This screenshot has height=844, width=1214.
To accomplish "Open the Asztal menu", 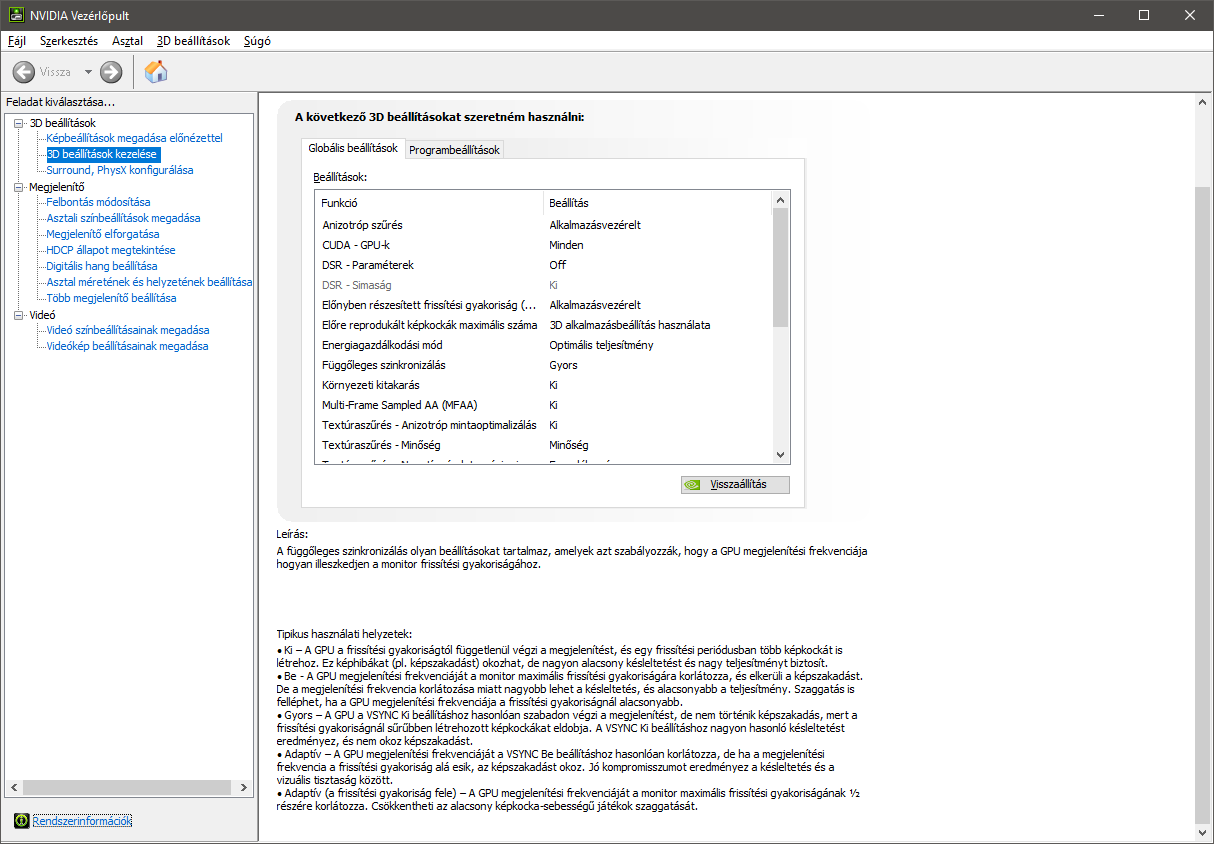I will [x=127, y=41].
